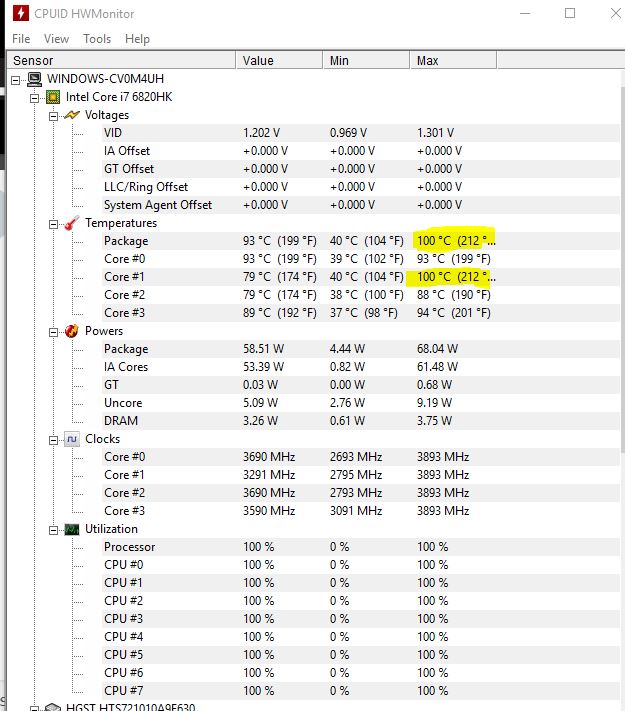
Task: Collapse the WINDOWS-CV0M4UH root node
Action: click(x=16, y=81)
